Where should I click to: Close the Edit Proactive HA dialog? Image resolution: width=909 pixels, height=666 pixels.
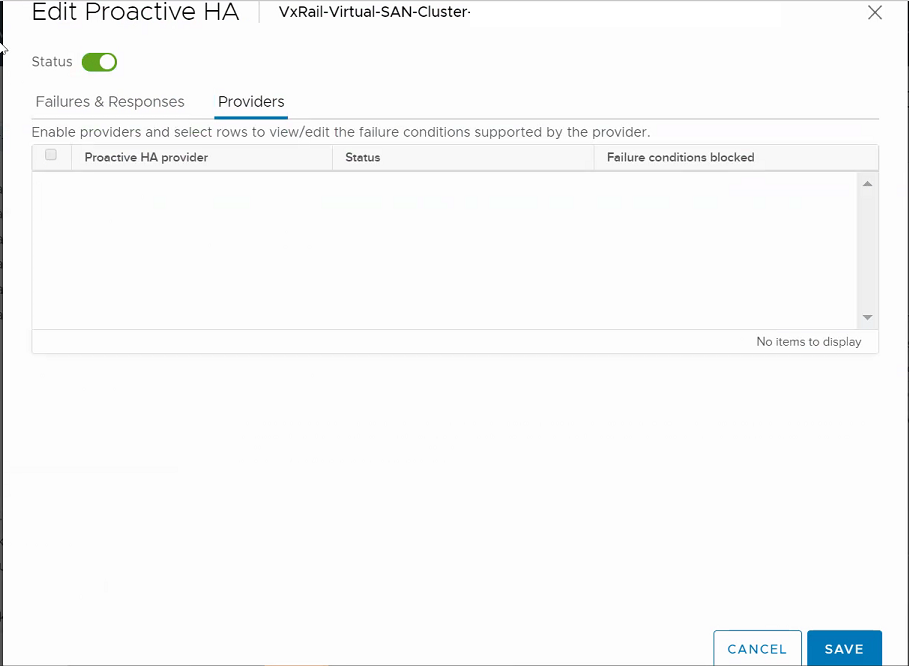[x=875, y=12]
